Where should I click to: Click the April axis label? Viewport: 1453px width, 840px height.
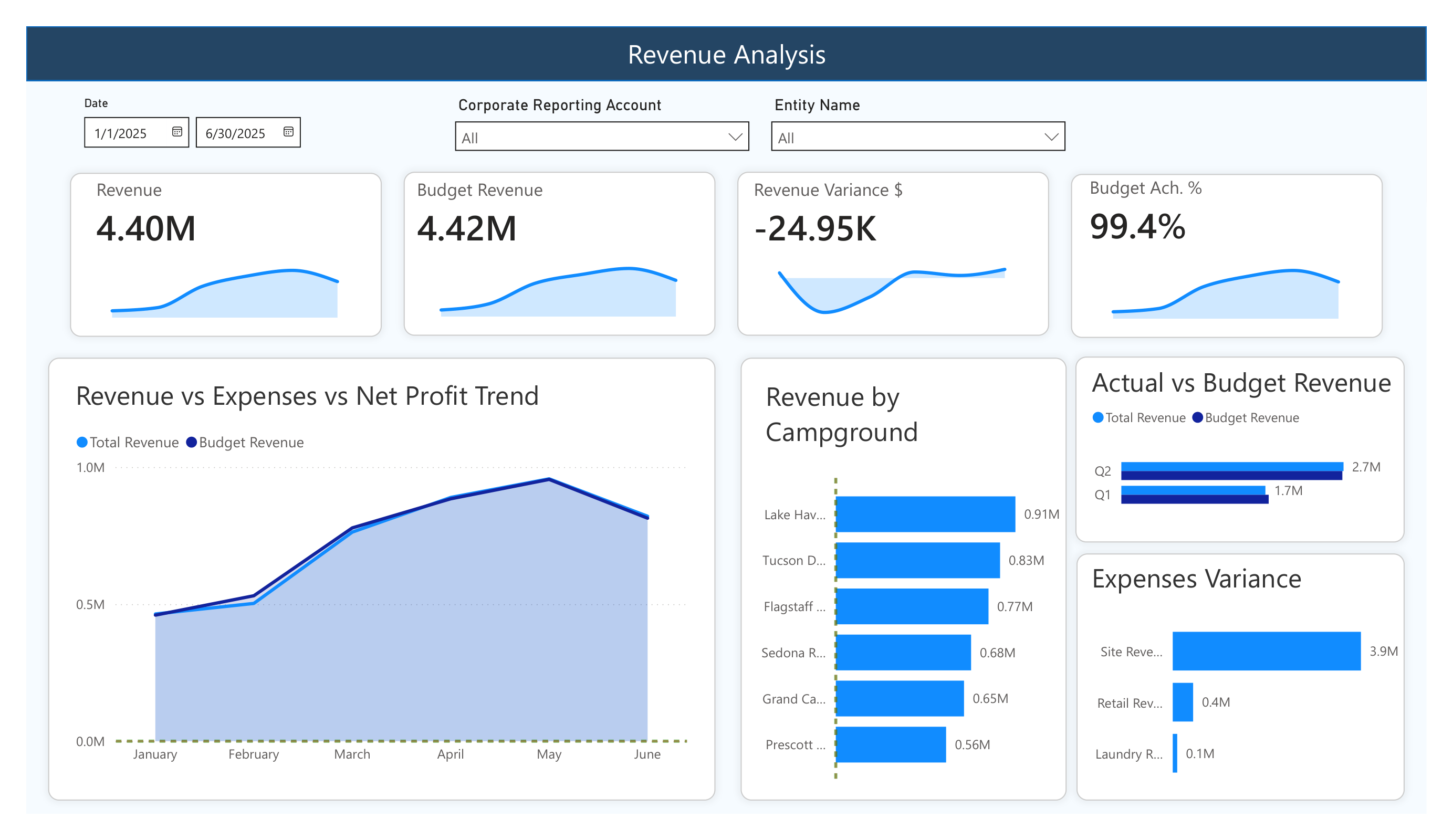451,754
